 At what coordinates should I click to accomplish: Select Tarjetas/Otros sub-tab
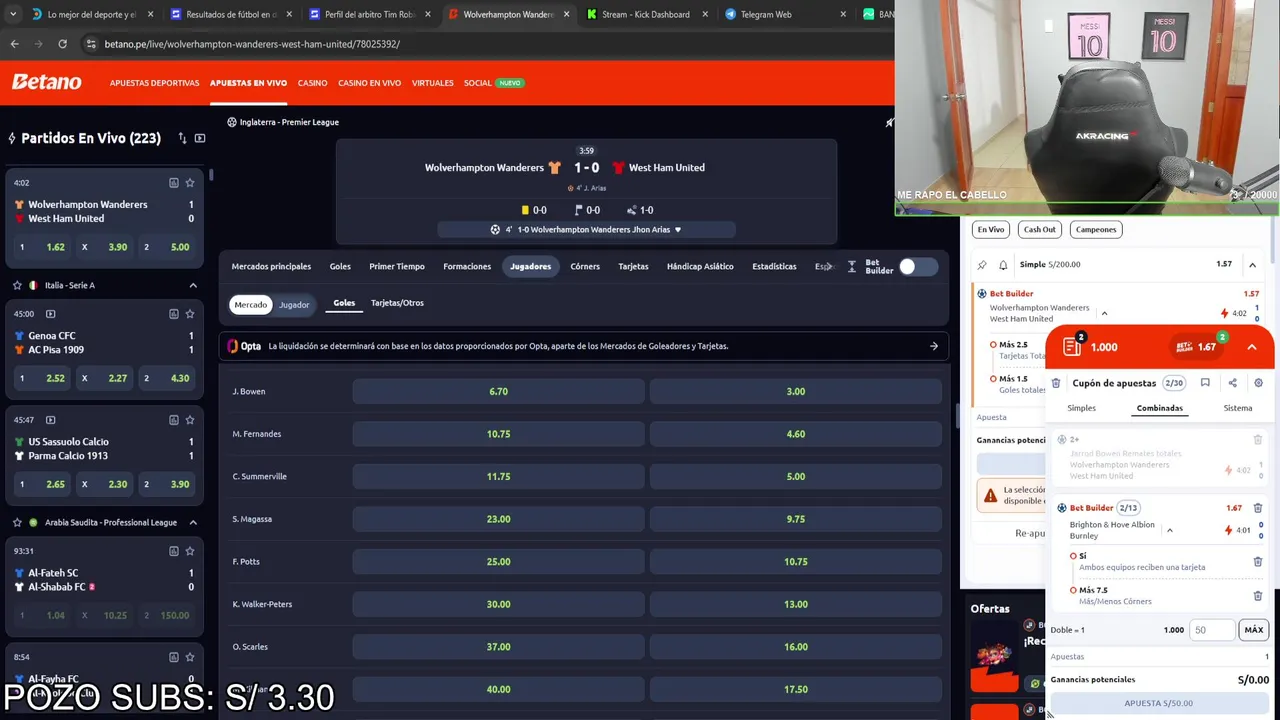(x=397, y=303)
